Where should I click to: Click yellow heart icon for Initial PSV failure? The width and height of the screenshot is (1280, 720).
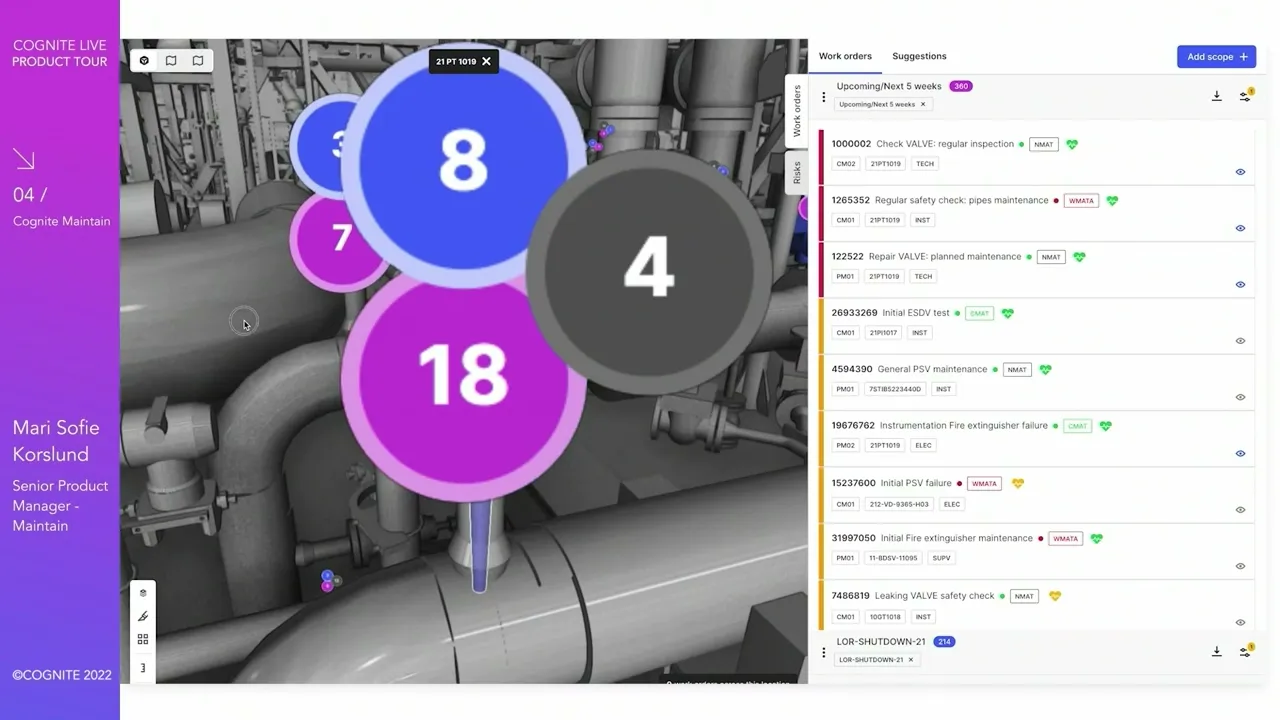pos(1018,483)
